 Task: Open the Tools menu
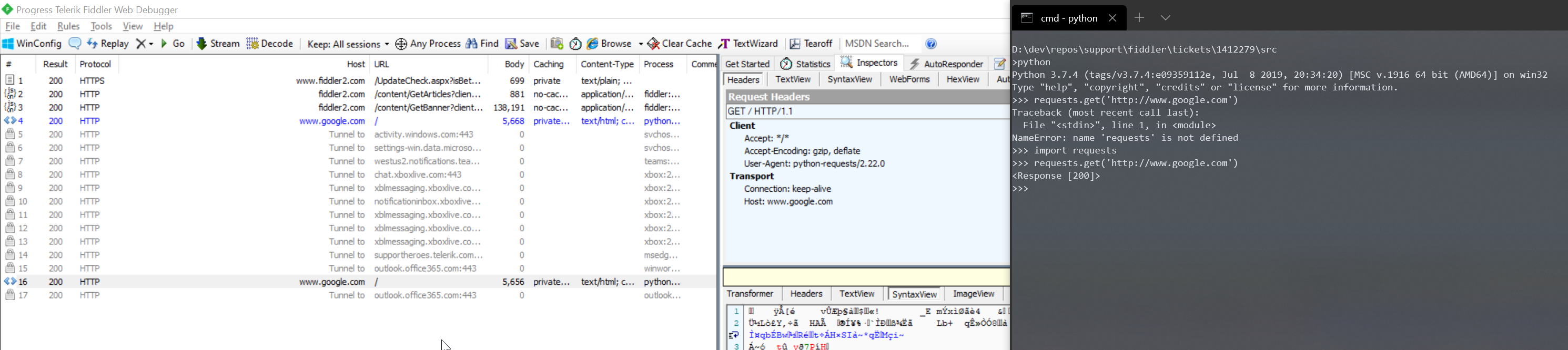click(x=101, y=27)
